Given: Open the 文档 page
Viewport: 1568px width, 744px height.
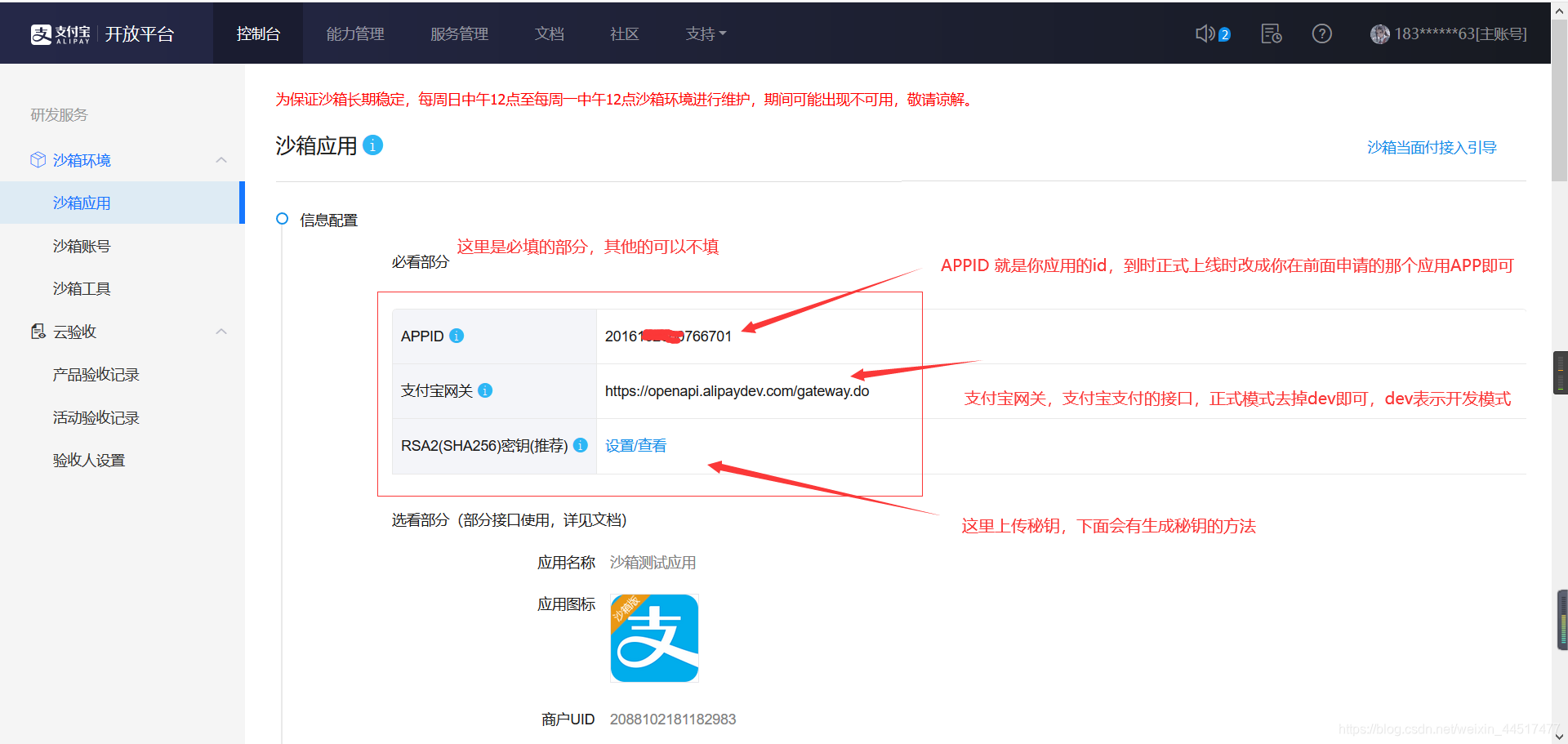Looking at the screenshot, I should 550,33.
